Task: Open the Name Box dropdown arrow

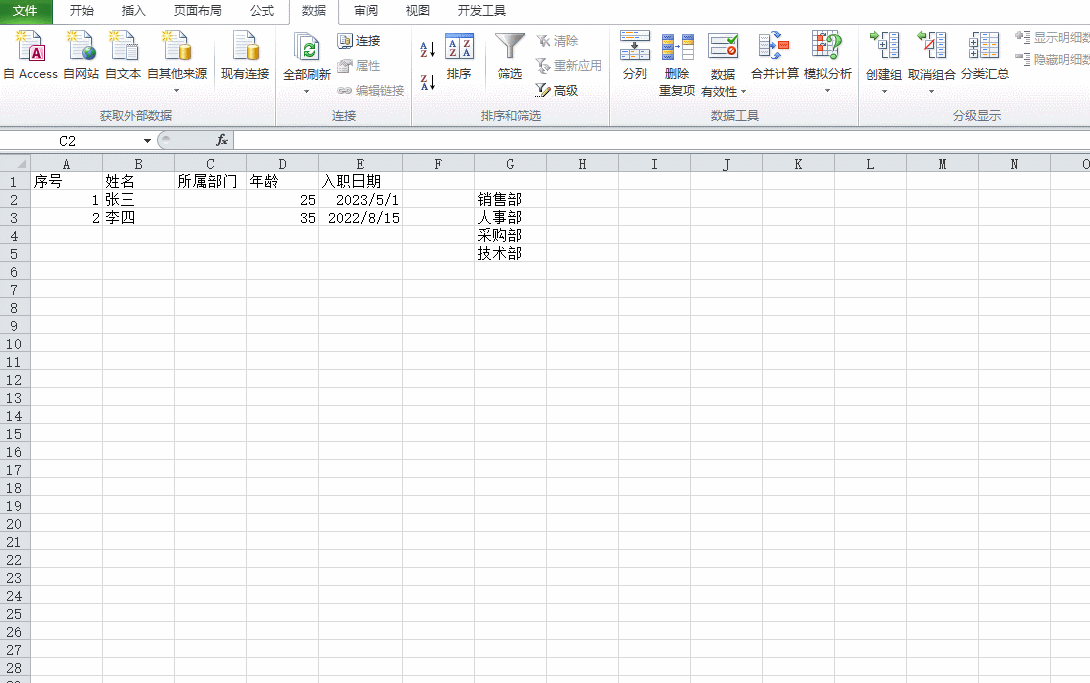Action: click(147, 141)
